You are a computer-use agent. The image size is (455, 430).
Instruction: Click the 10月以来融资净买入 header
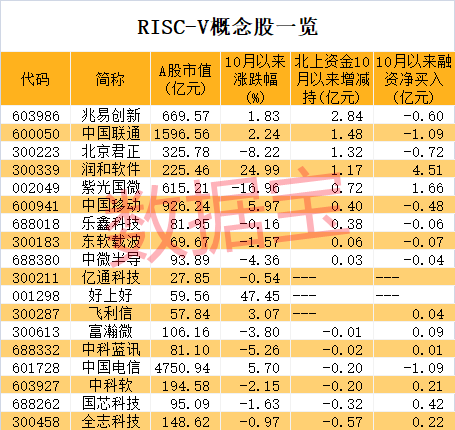[414, 79]
